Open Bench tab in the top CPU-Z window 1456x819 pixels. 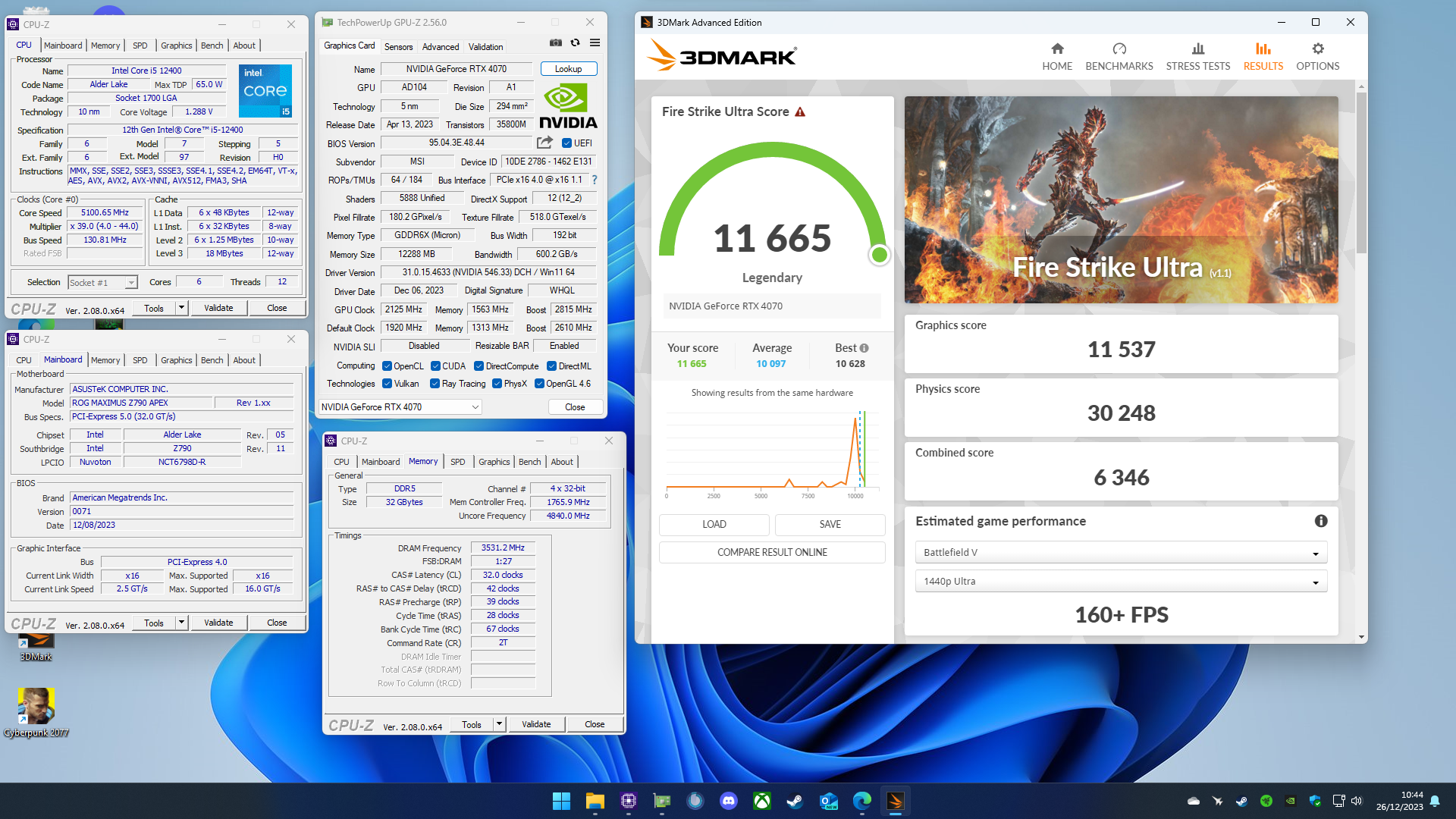212,45
